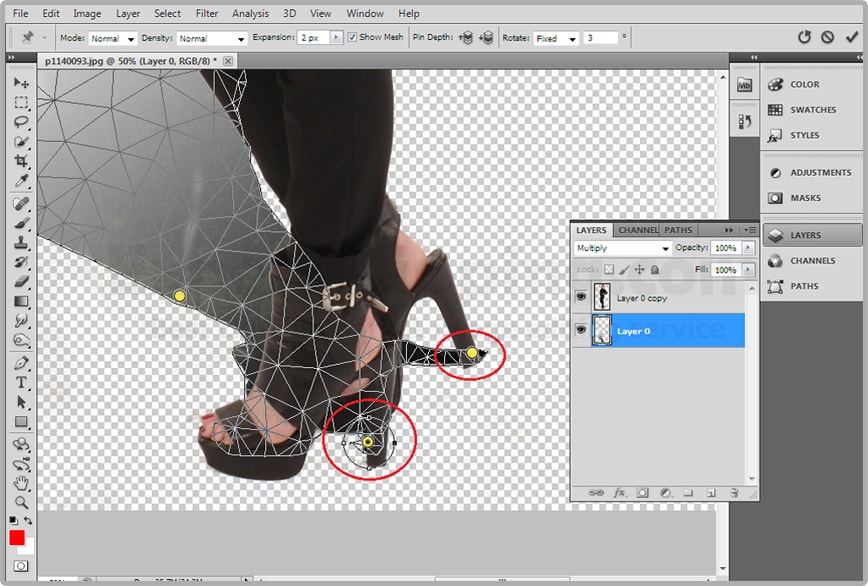Select the Crop tool

(x=21, y=162)
